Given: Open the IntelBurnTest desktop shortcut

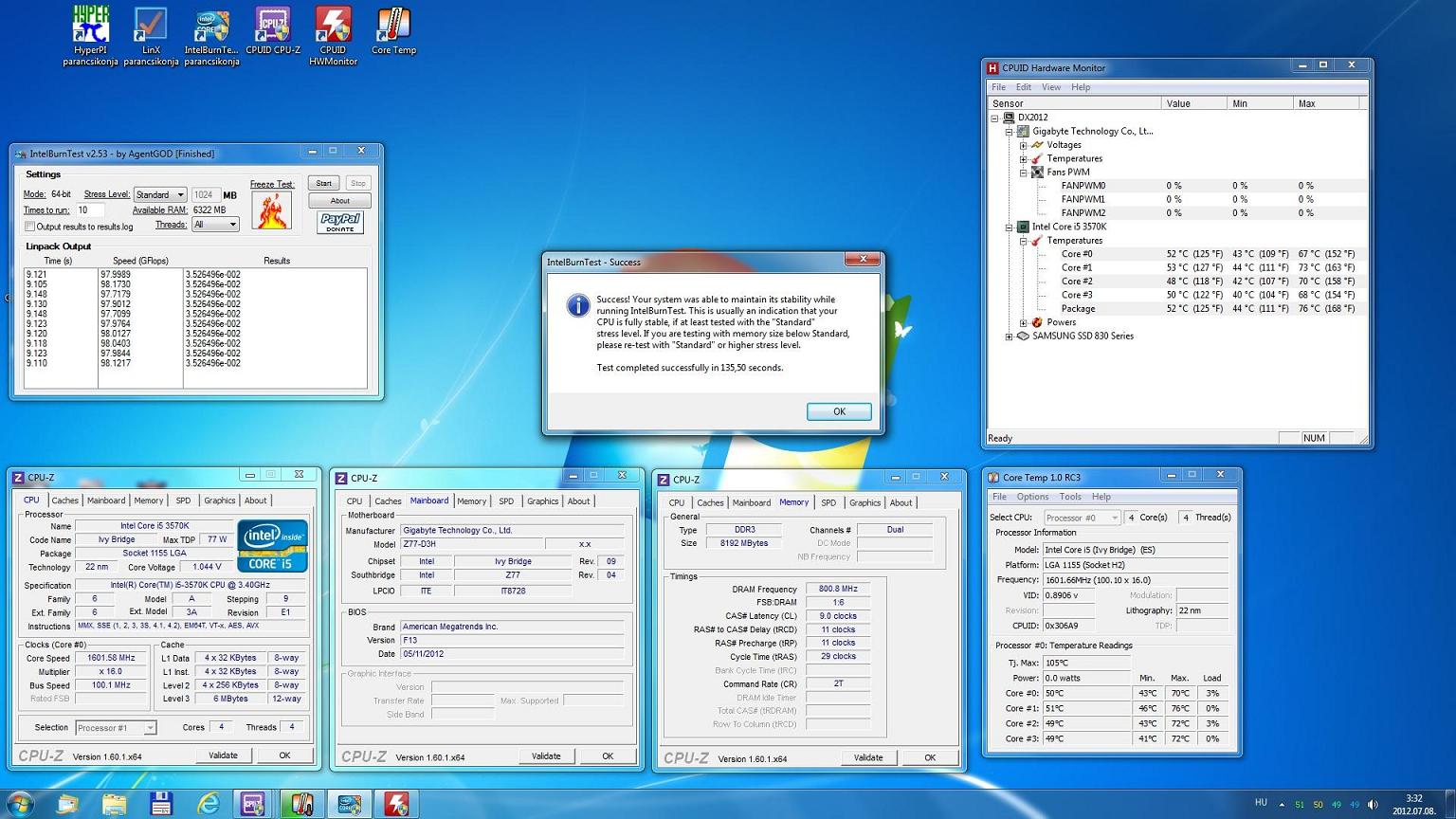Looking at the screenshot, I should click(x=211, y=35).
